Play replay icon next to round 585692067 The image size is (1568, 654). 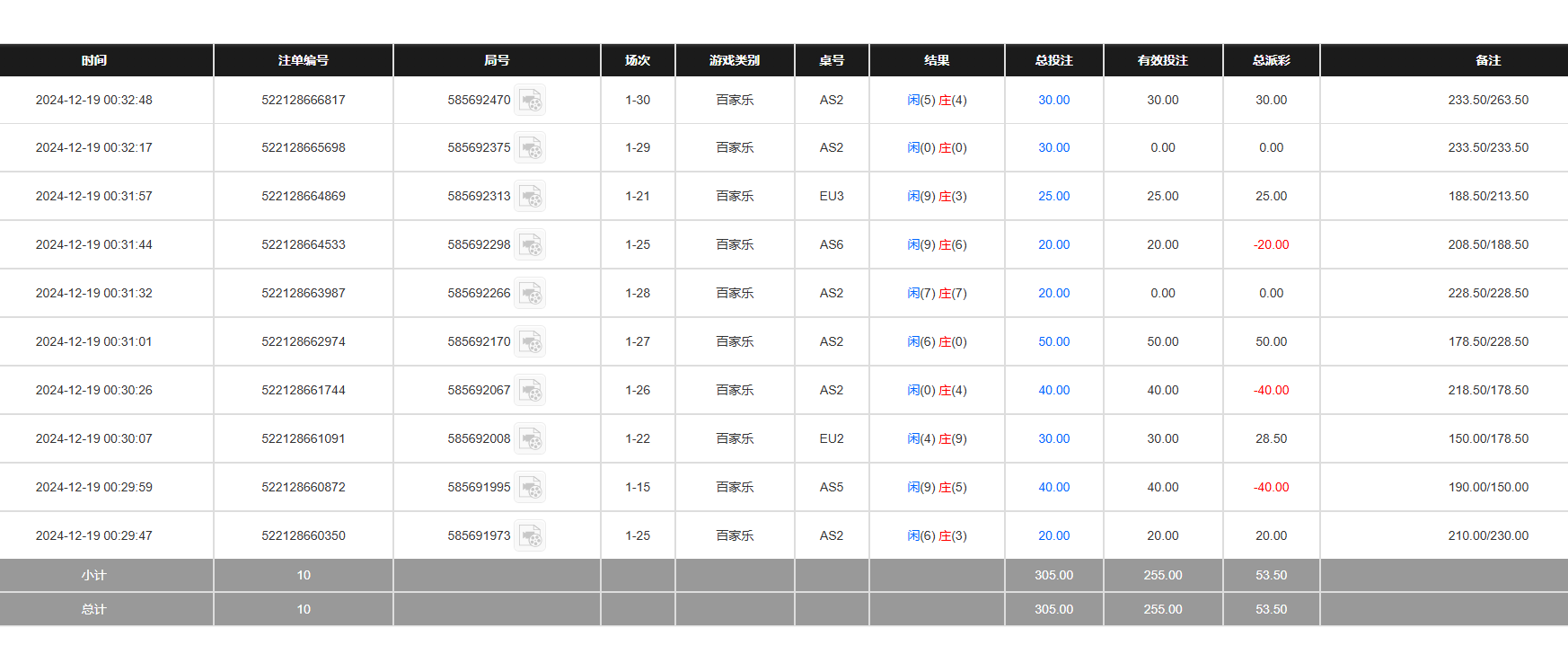pos(530,391)
